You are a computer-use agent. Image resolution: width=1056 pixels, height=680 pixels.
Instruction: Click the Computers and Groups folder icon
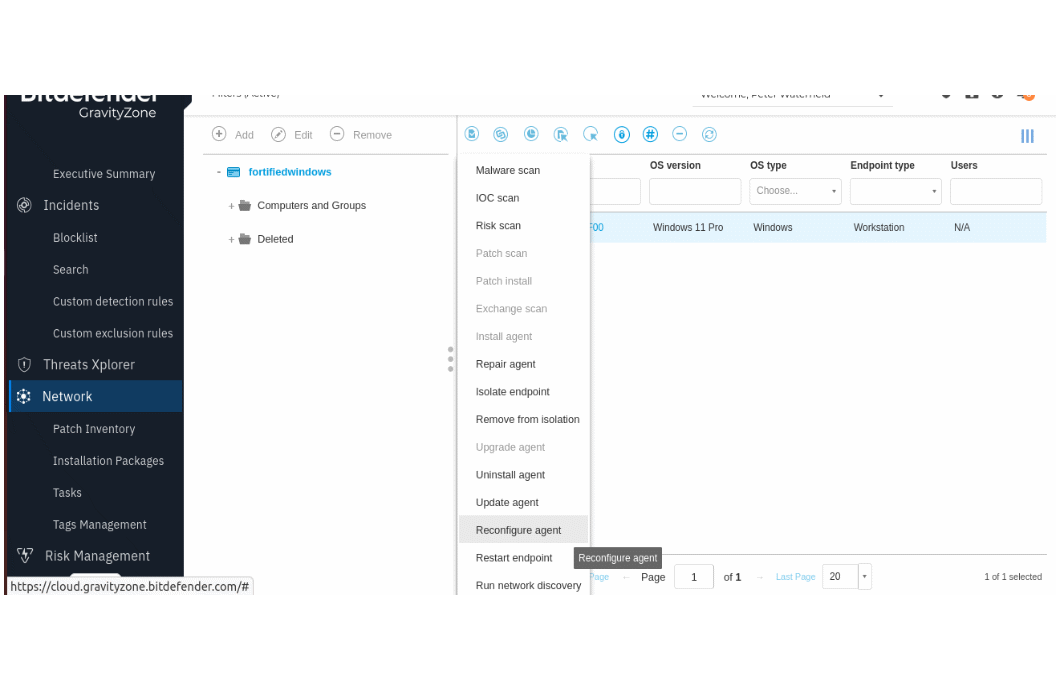pos(244,205)
